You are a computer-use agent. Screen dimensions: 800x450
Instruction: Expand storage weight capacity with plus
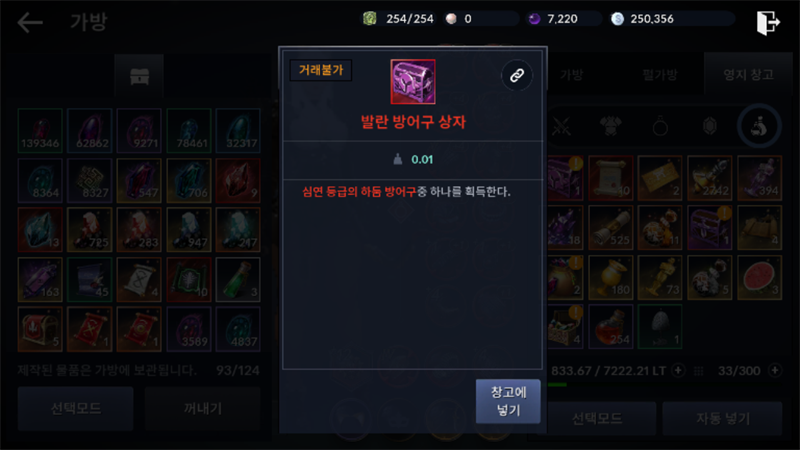pyautogui.click(x=678, y=370)
